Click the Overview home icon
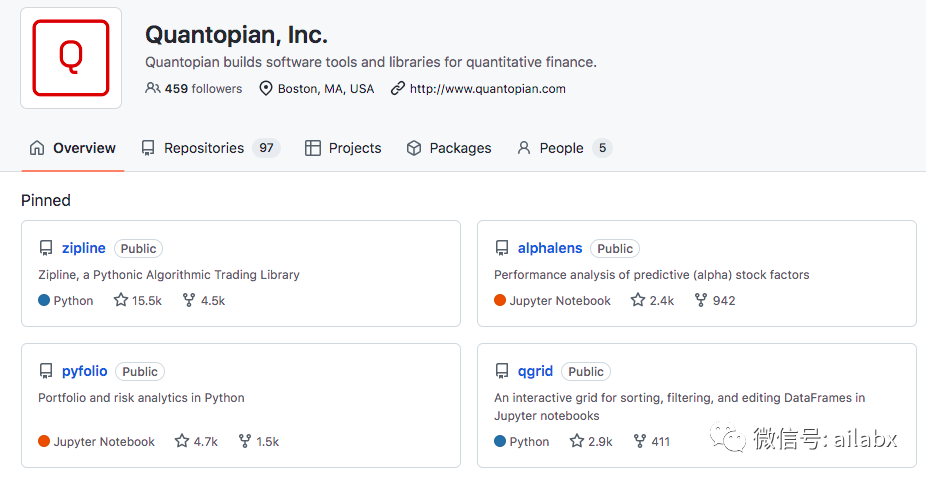This screenshot has height=479, width=926. pyautogui.click(x=37, y=148)
